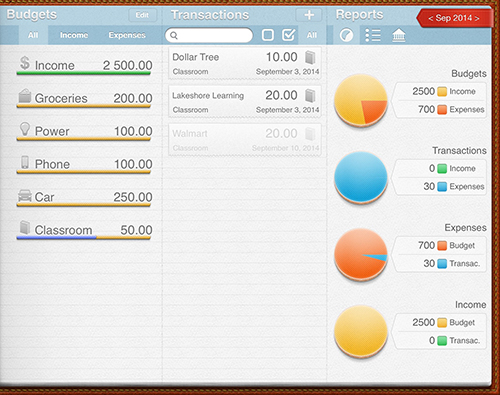Screen dimensions: 500x395
Task: Click the blue Transactions pie chart
Action: 361,177
